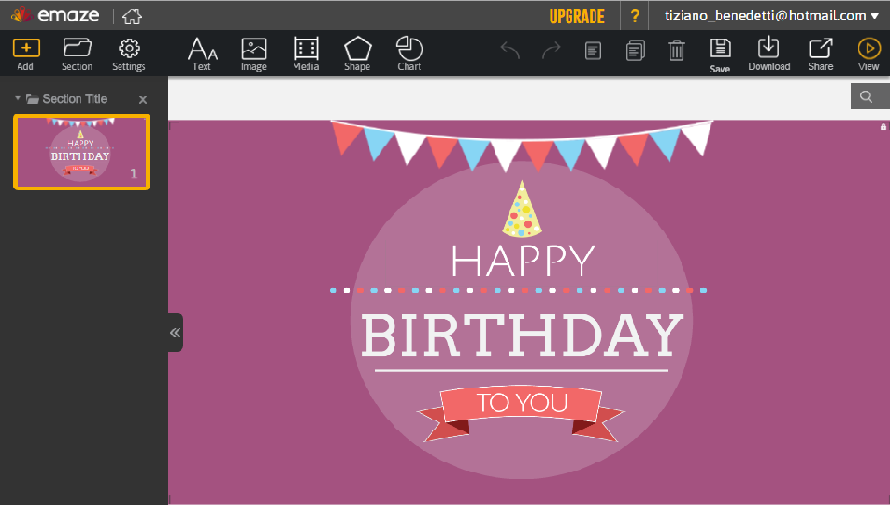Click the lock icon on slide

883,127
